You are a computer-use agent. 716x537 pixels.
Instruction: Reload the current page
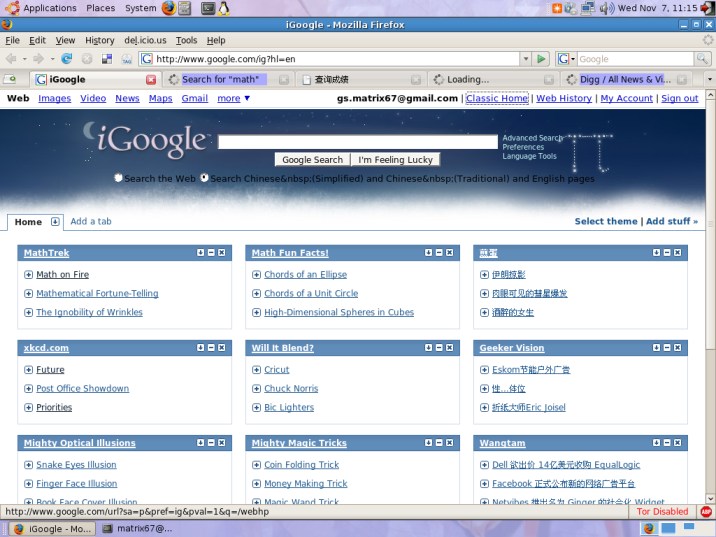[67, 58]
